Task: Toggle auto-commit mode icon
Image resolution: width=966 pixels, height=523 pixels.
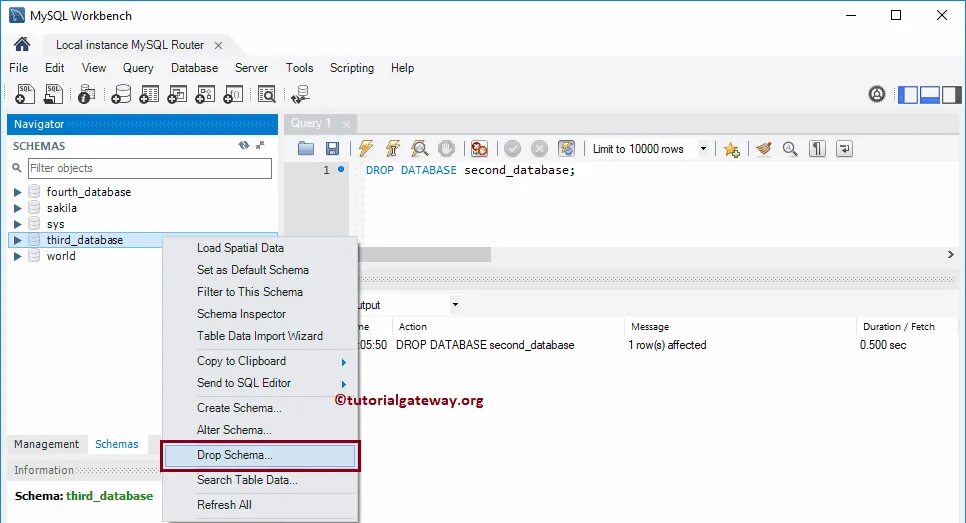Action: coord(566,148)
